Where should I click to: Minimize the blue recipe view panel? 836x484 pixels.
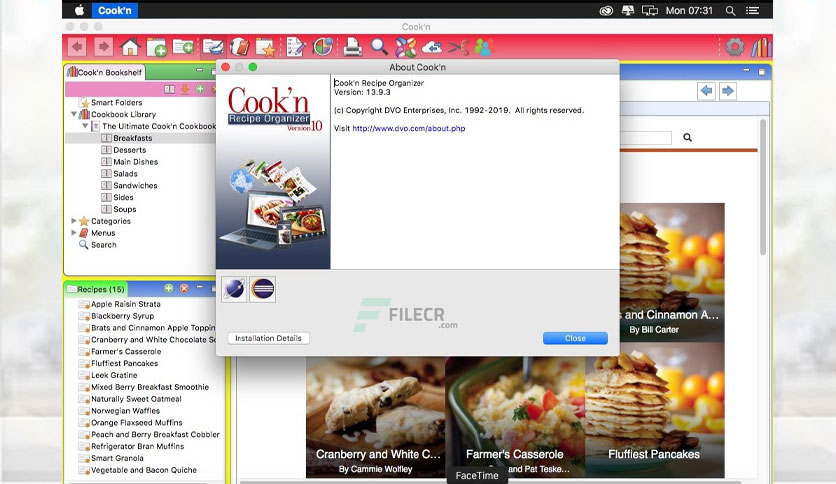(x=746, y=70)
